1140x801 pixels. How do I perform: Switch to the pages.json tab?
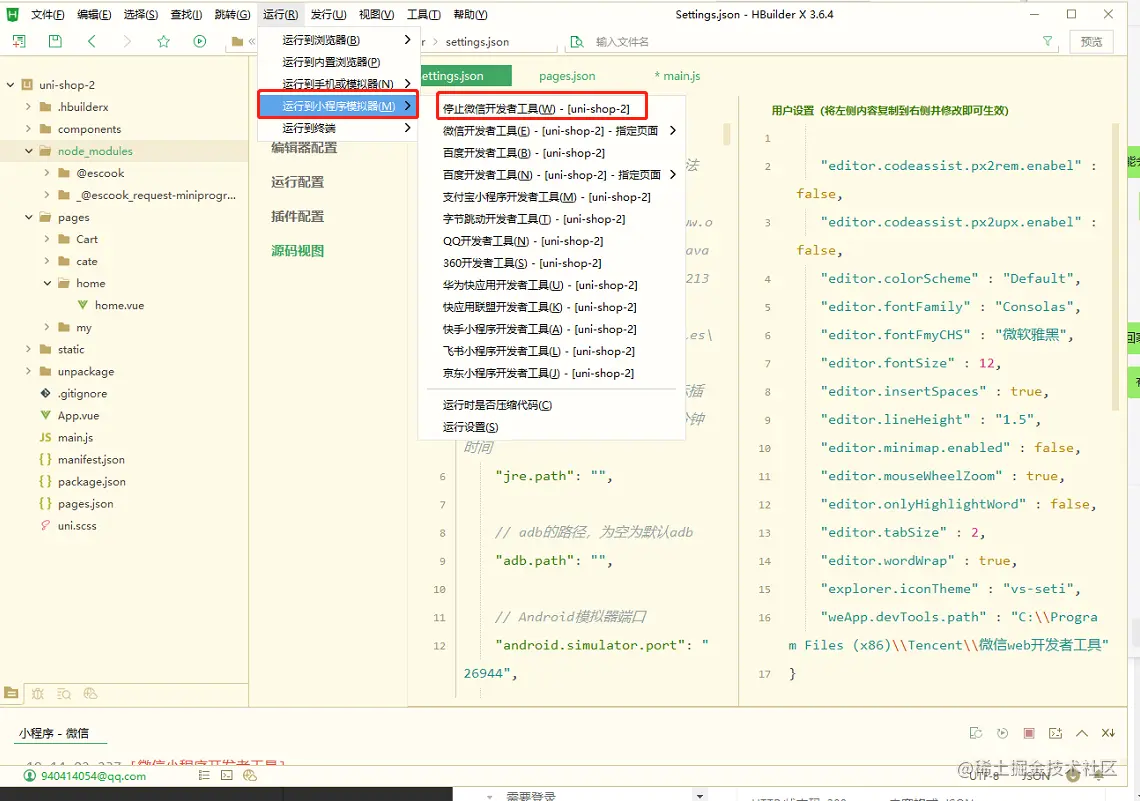pos(567,76)
